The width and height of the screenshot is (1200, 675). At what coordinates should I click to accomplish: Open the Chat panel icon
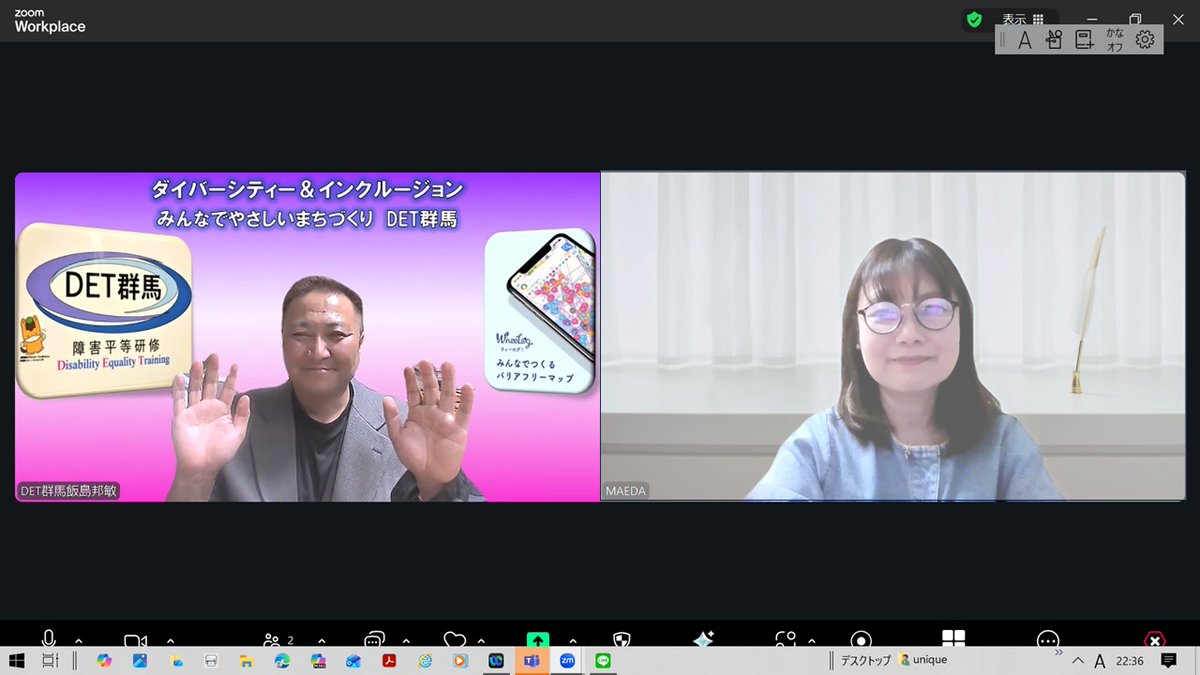(x=375, y=640)
